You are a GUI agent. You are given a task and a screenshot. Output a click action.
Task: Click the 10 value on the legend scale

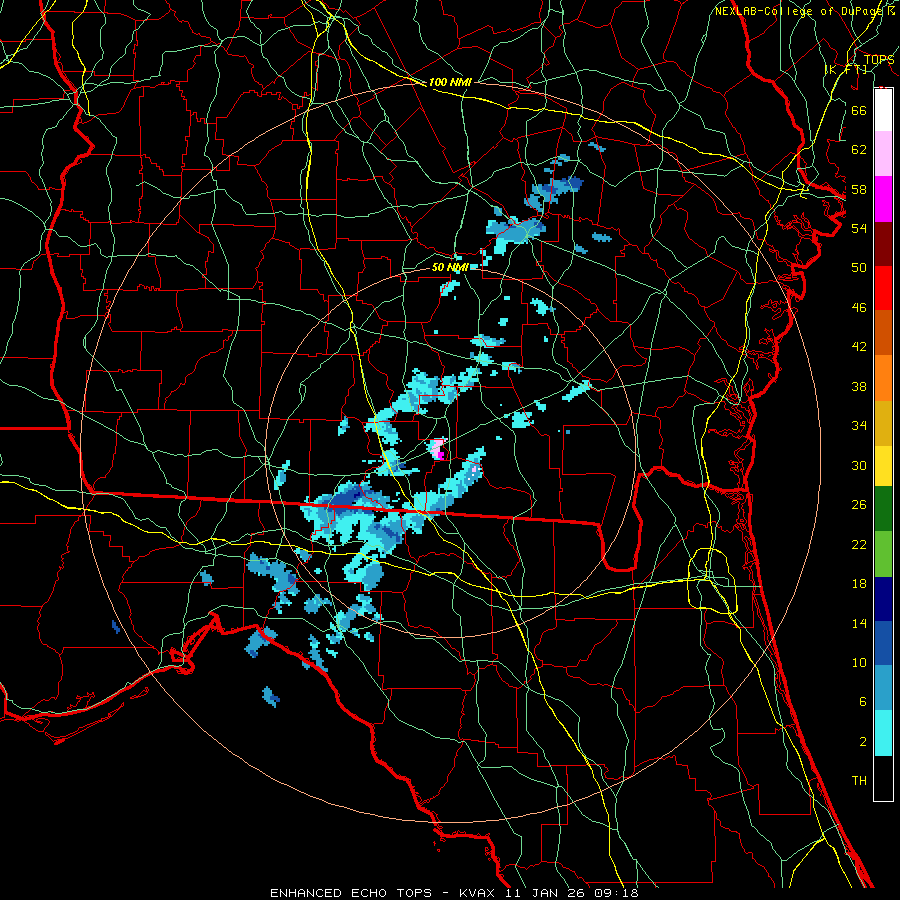click(x=859, y=662)
